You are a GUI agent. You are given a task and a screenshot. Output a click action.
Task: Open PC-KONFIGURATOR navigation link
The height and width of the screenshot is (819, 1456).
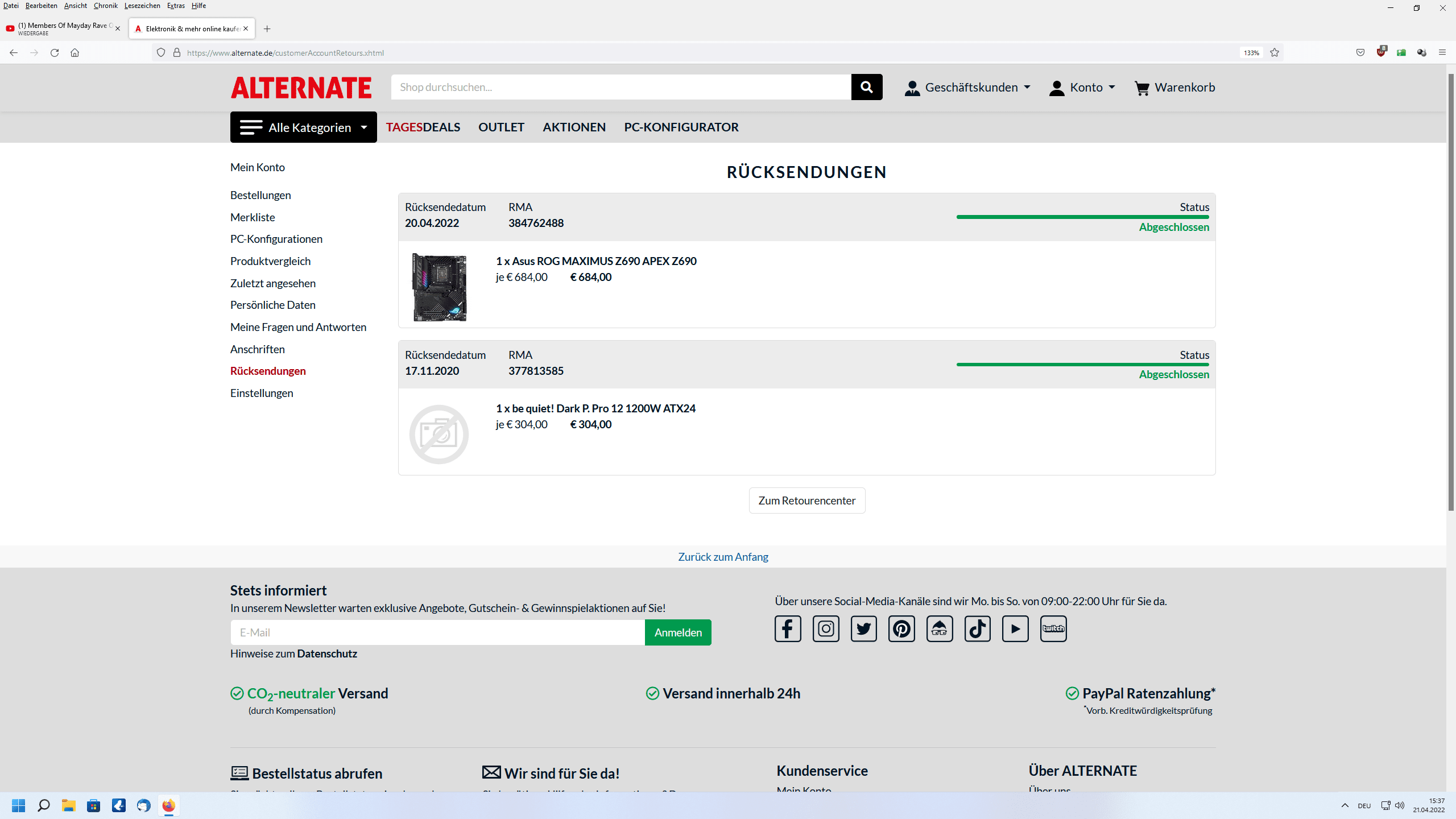681,127
